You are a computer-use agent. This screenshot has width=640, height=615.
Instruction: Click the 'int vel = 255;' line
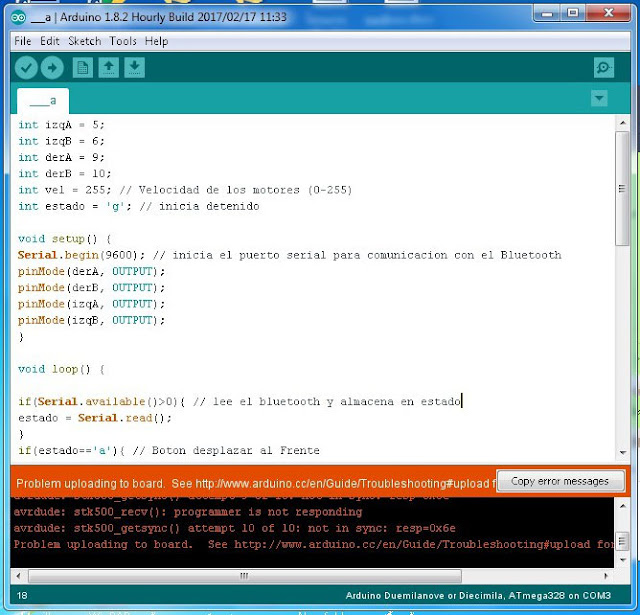(x=185, y=190)
